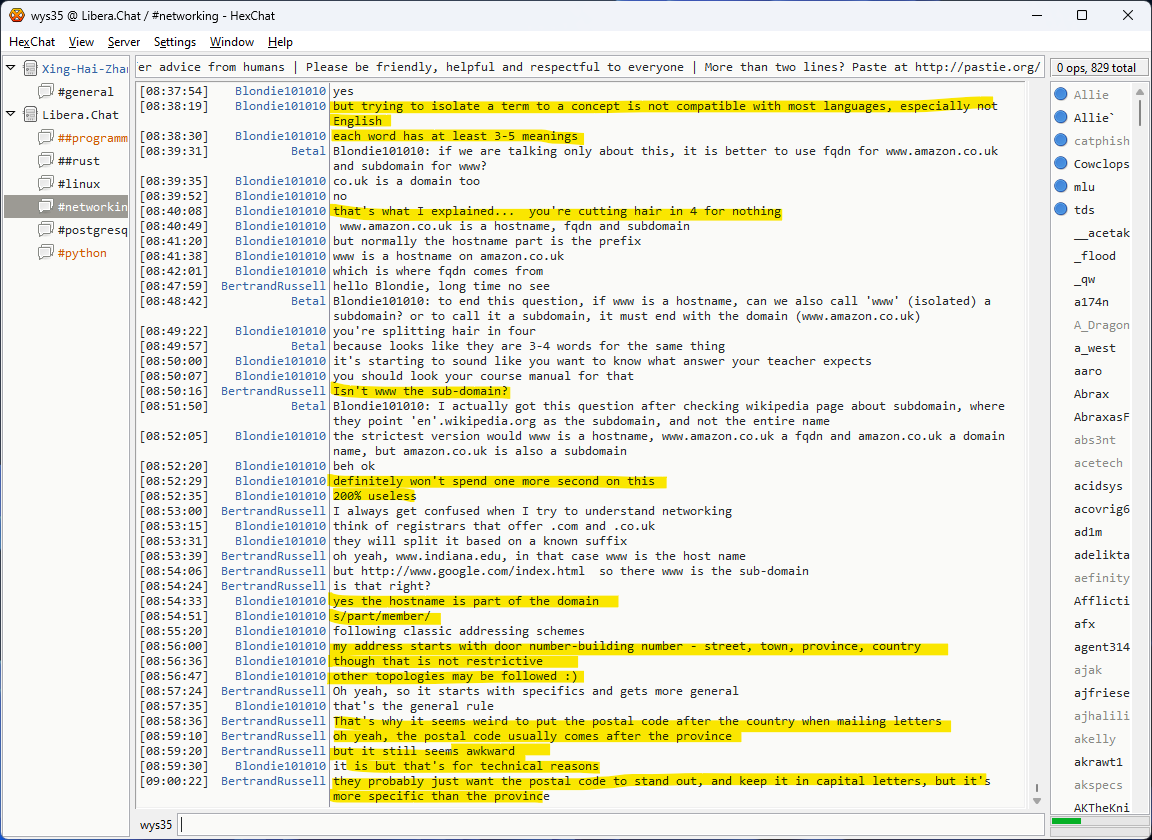The height and width of the screenshot is (840, 1152).
Task: Switch to the #postgresql channel
Action: [92, 230]
